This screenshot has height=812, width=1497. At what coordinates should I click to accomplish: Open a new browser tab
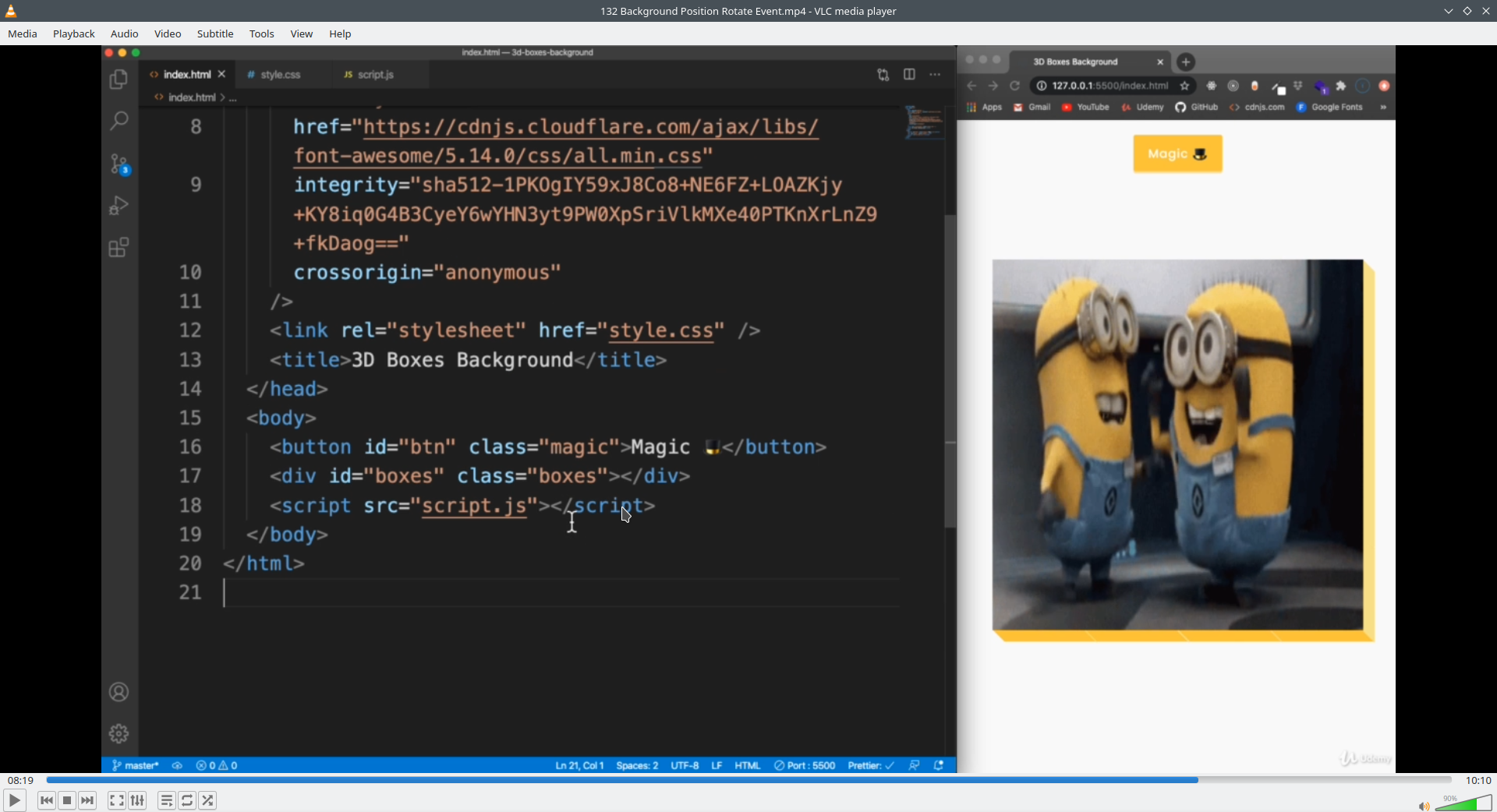(1186, 62)
